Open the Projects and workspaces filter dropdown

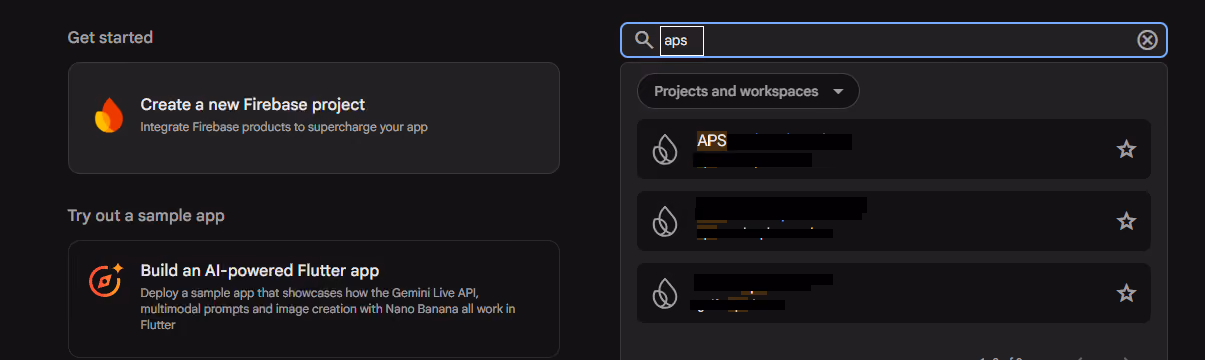pos(748,91)
